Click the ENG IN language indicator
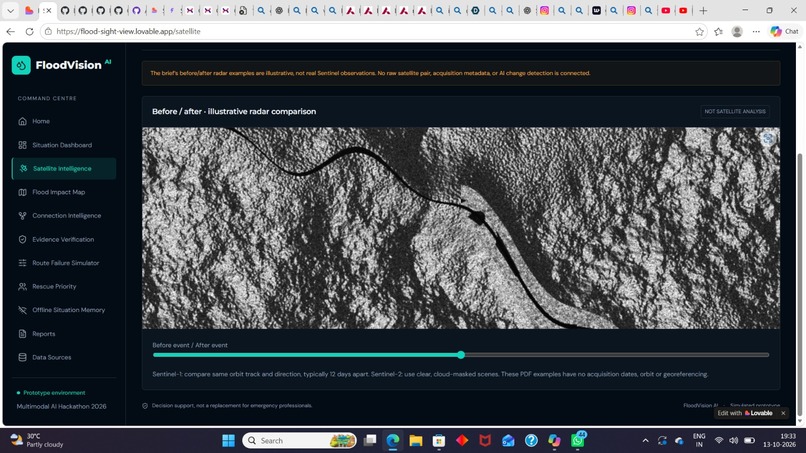Image resolution: width=806 pixels, height=453 pixels. (x=699, y=440)
